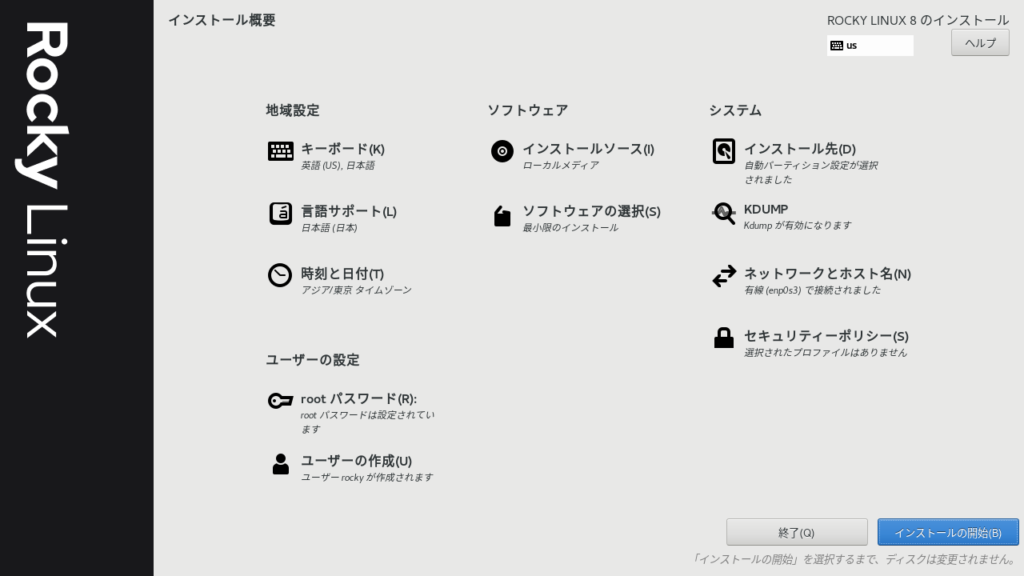Select the ソフトウェアの選択 package icon
The image size is (1024, 576).
502,216
